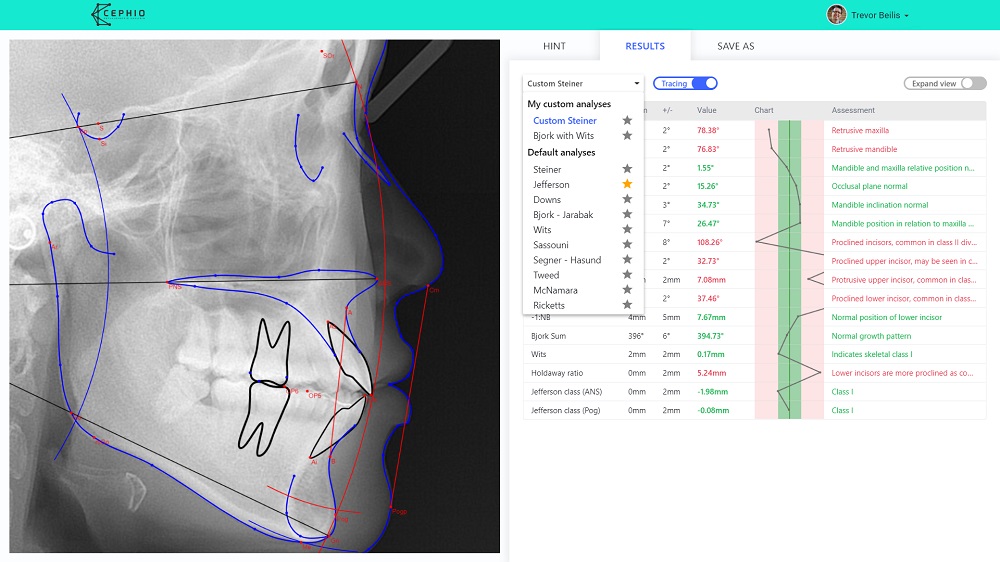Open the SAVE AS tab

point(735,46)
